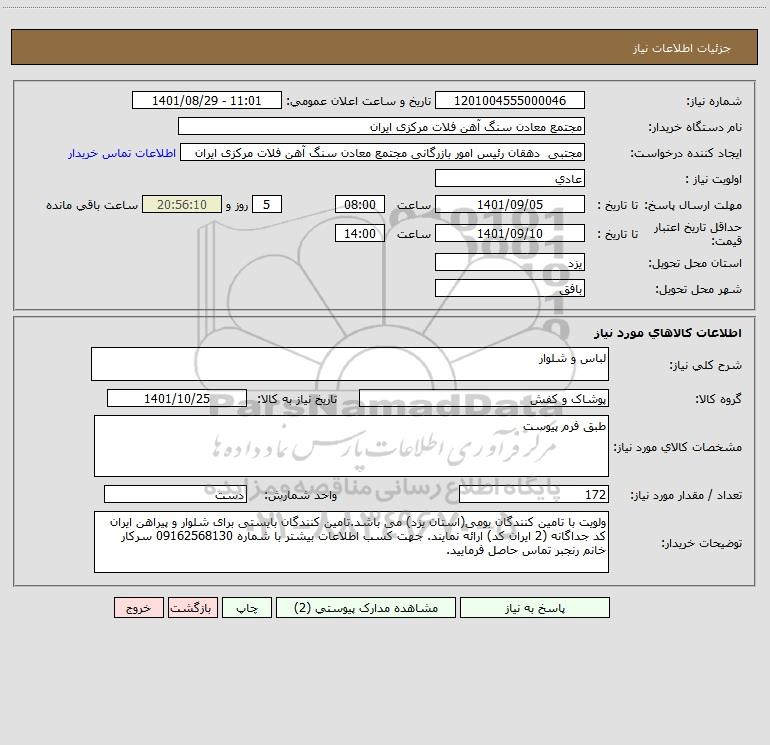Open اطلاعات تماس خریدار link
770x745 pixels.
122,153
